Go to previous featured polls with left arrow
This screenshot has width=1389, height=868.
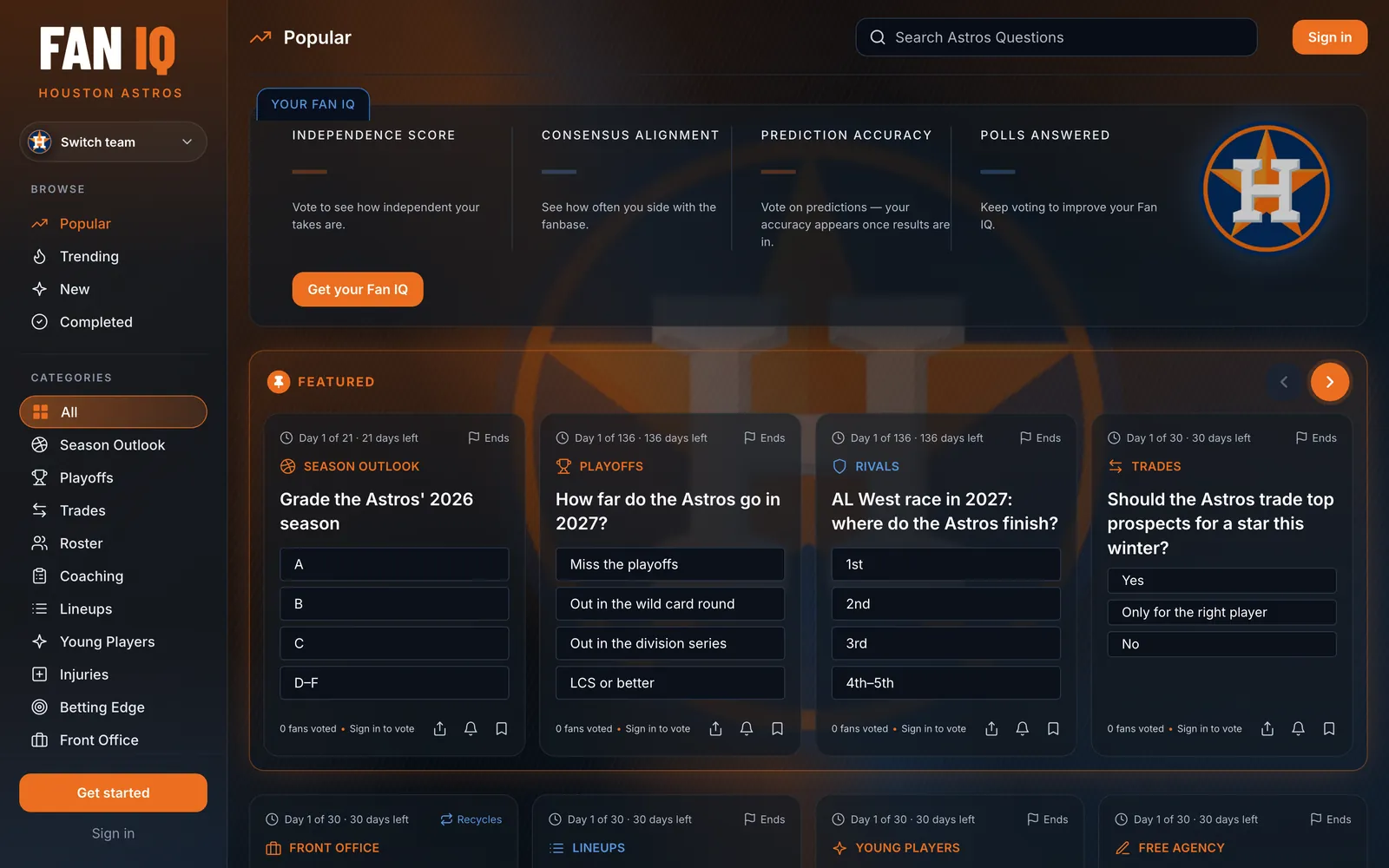(1284, 382)
